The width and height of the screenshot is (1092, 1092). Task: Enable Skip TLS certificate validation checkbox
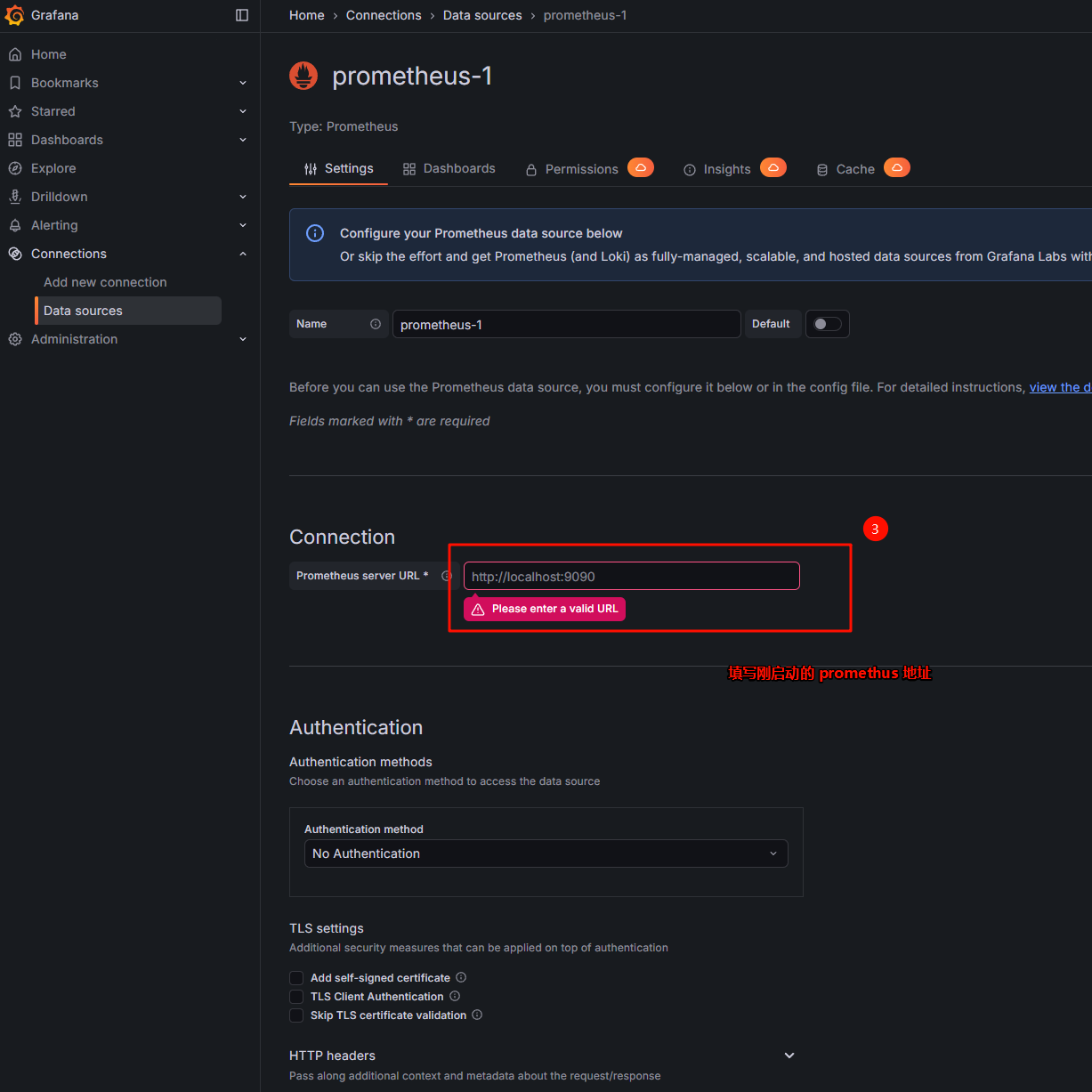point(296,1015)
